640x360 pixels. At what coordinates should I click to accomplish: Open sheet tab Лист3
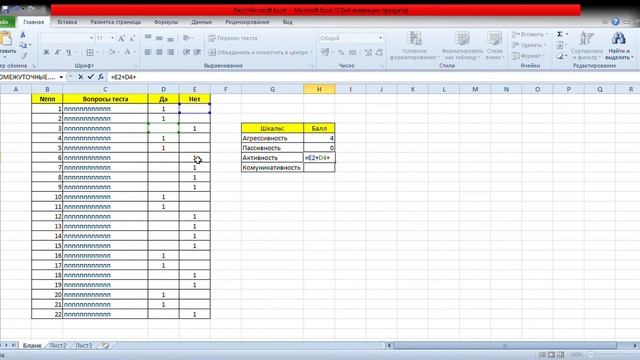click(x=84, y=345)
